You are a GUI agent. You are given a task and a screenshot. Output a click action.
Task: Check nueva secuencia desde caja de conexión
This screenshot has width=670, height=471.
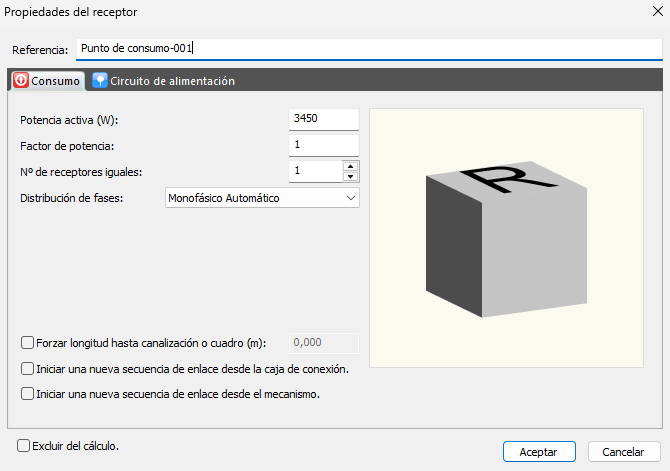click(x=27, y=369)
